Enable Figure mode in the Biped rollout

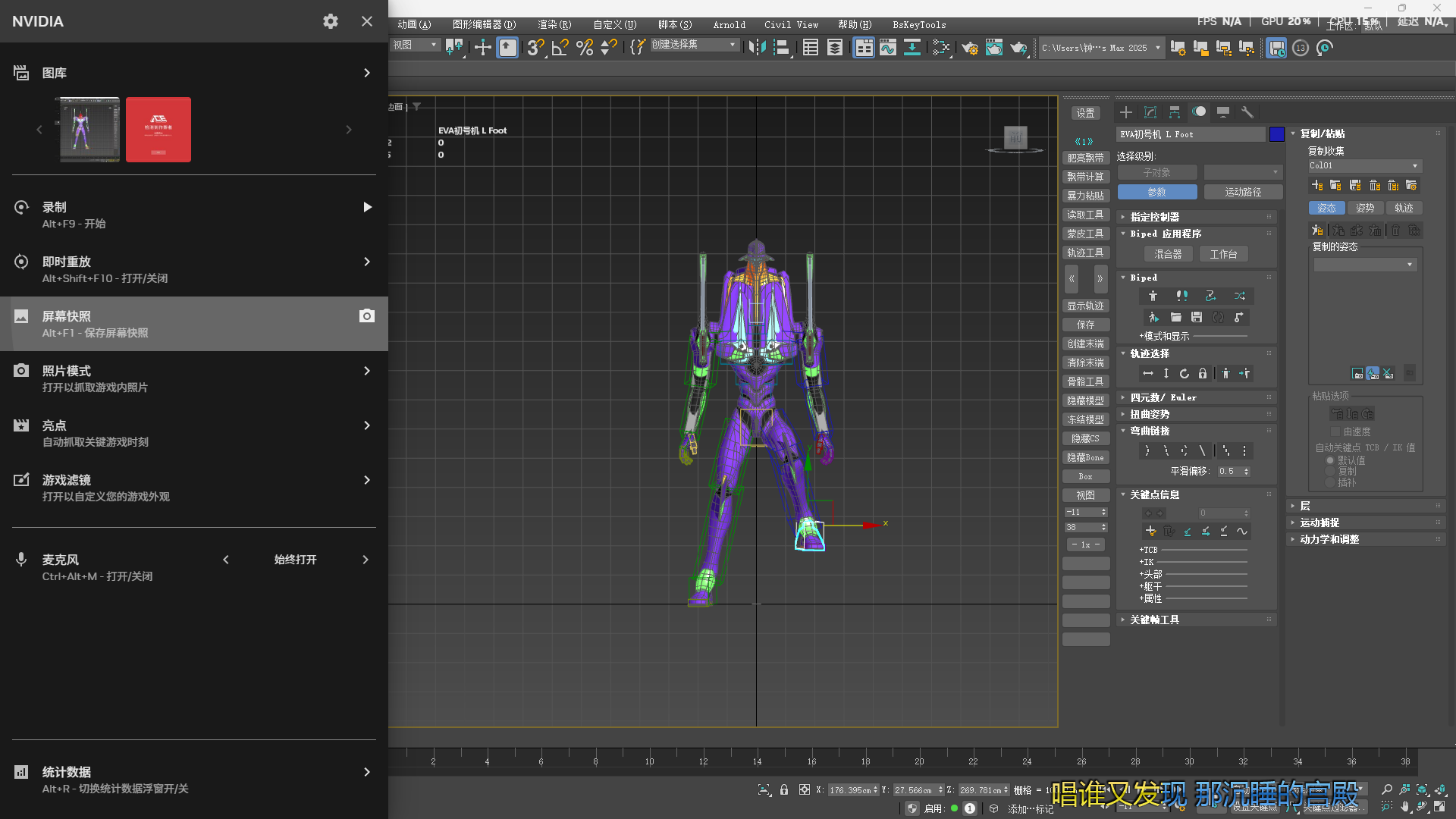[x=1153, y=297]
